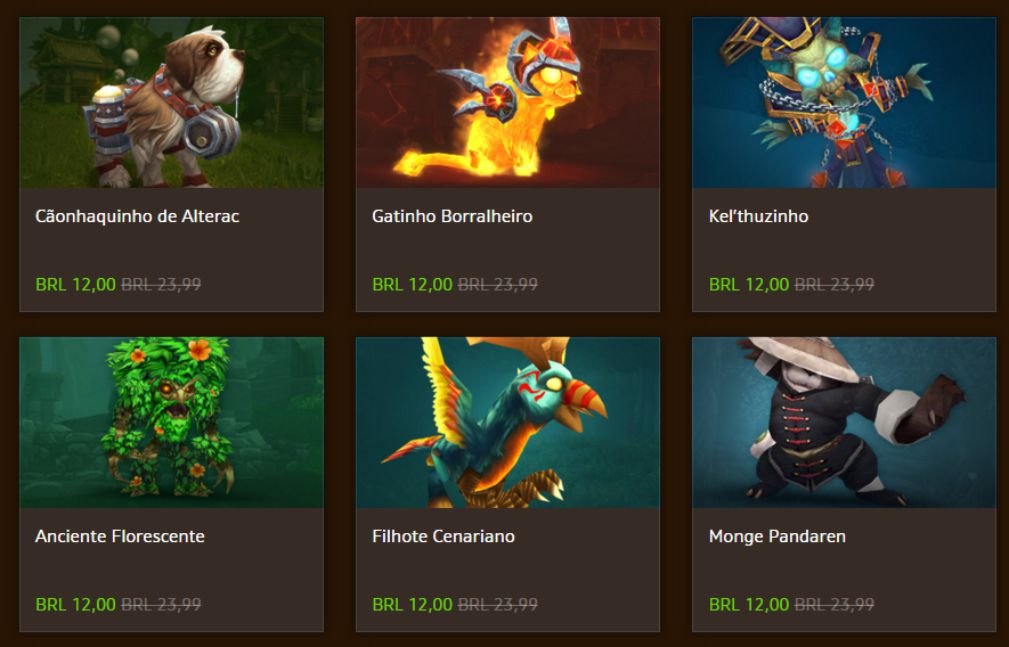This screenshot has height=647, width=1009.
Task: Click the strikethrough BRL 23,99 under Gatinho Borralheiro
Action: [498, 285]
